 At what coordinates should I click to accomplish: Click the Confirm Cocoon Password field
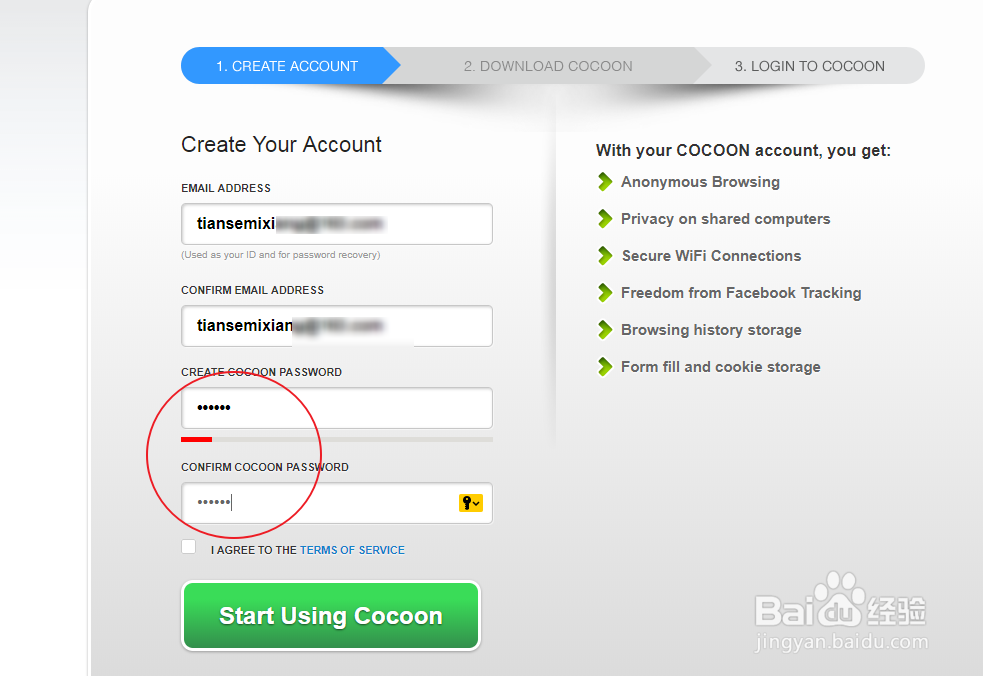tap(320, 503)
